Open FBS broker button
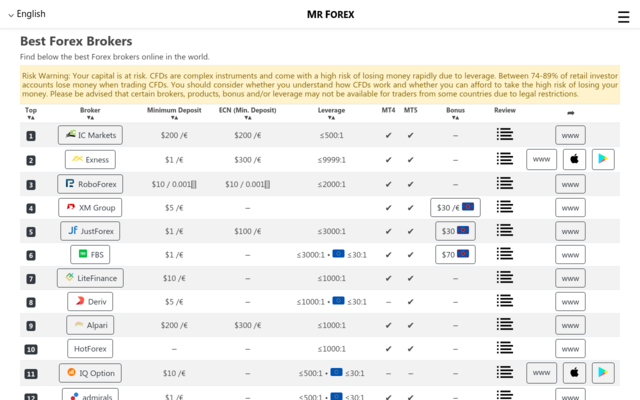This screenshot has width=640, height=400. [90, 255]
